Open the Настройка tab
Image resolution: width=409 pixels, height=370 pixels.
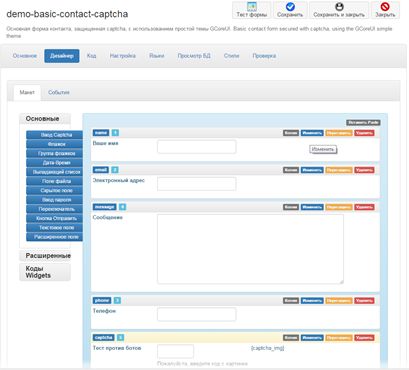[x=123, y=56]
